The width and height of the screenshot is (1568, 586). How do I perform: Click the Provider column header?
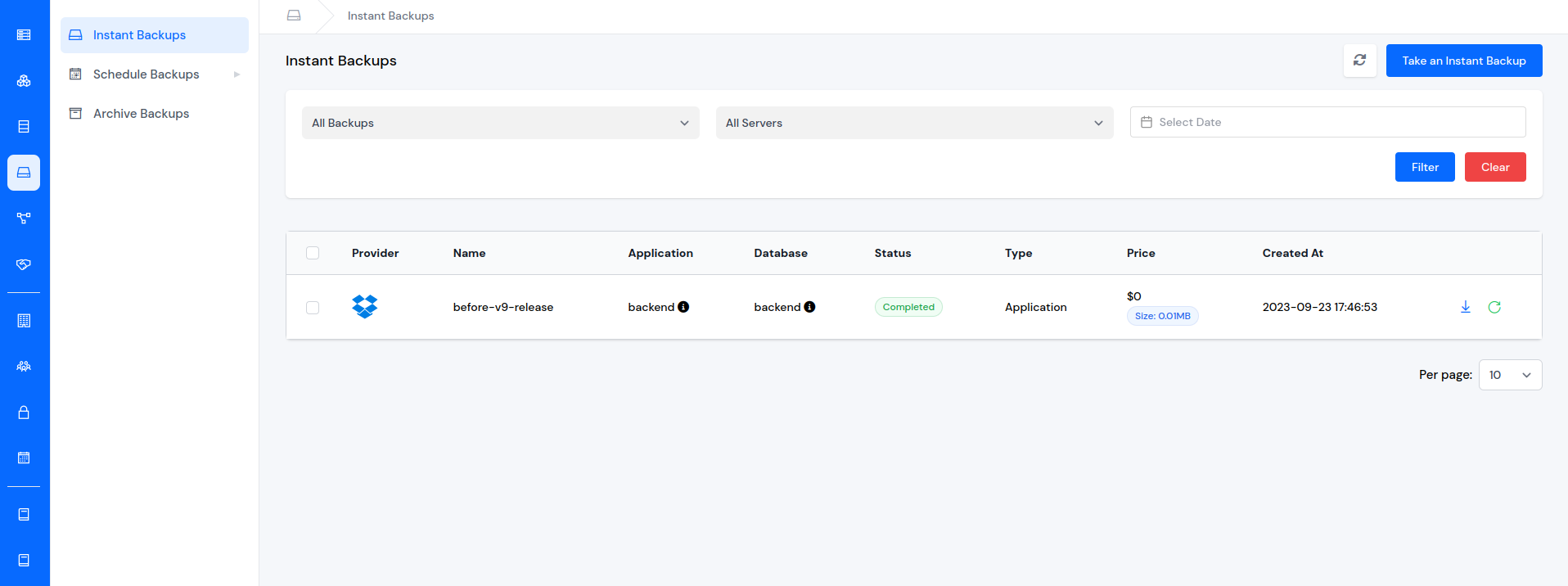point(376,253)
